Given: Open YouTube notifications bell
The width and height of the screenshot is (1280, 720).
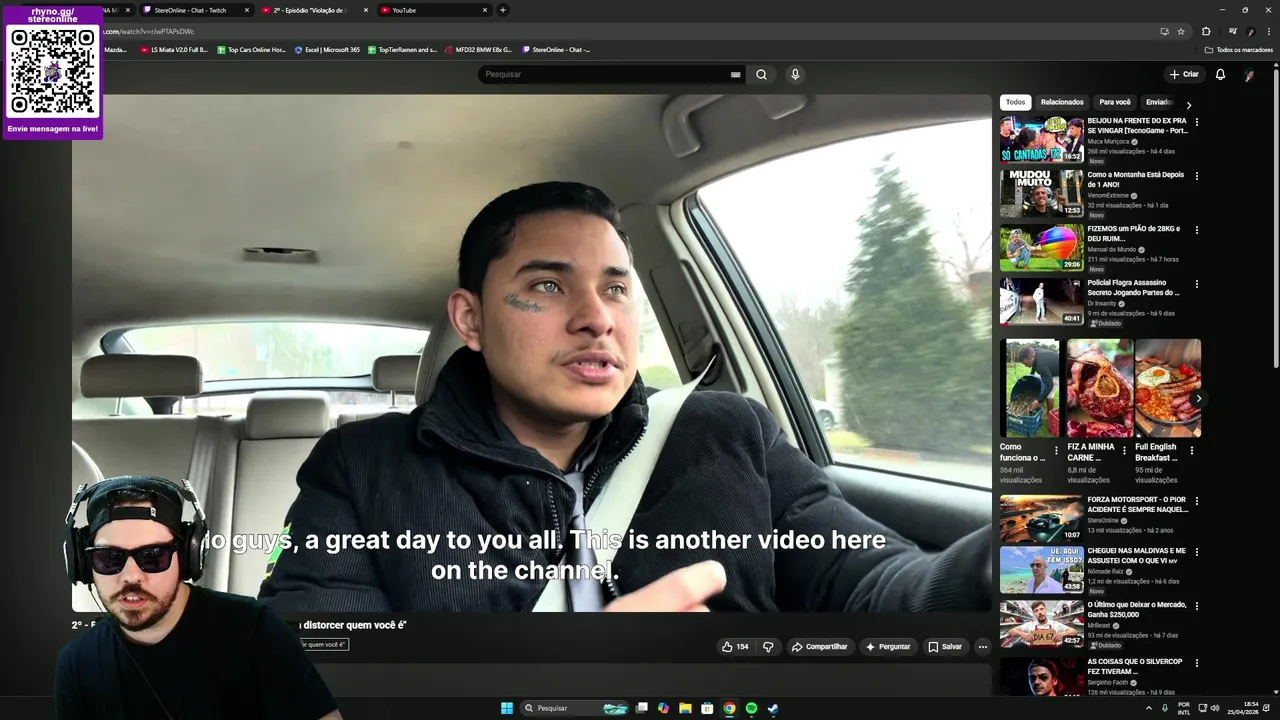Looking at the screenshot, I should pos(1220,74).
